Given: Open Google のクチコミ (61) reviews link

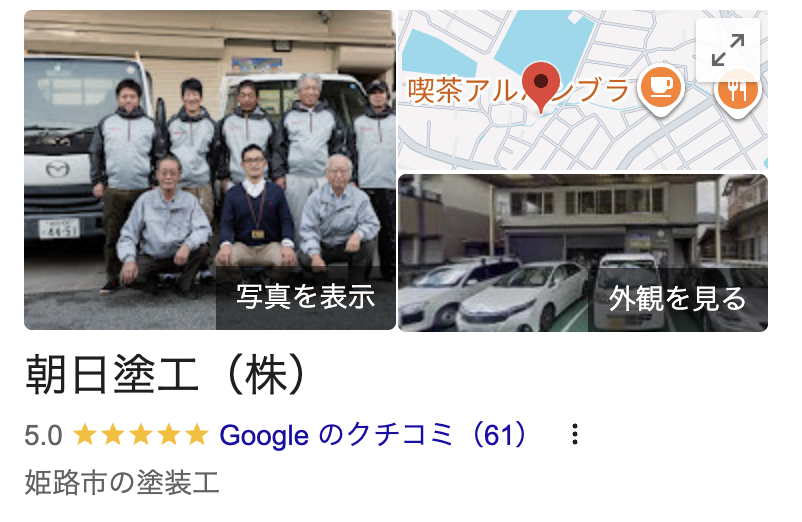Looking at the screenshot, I should coord(374,435).
